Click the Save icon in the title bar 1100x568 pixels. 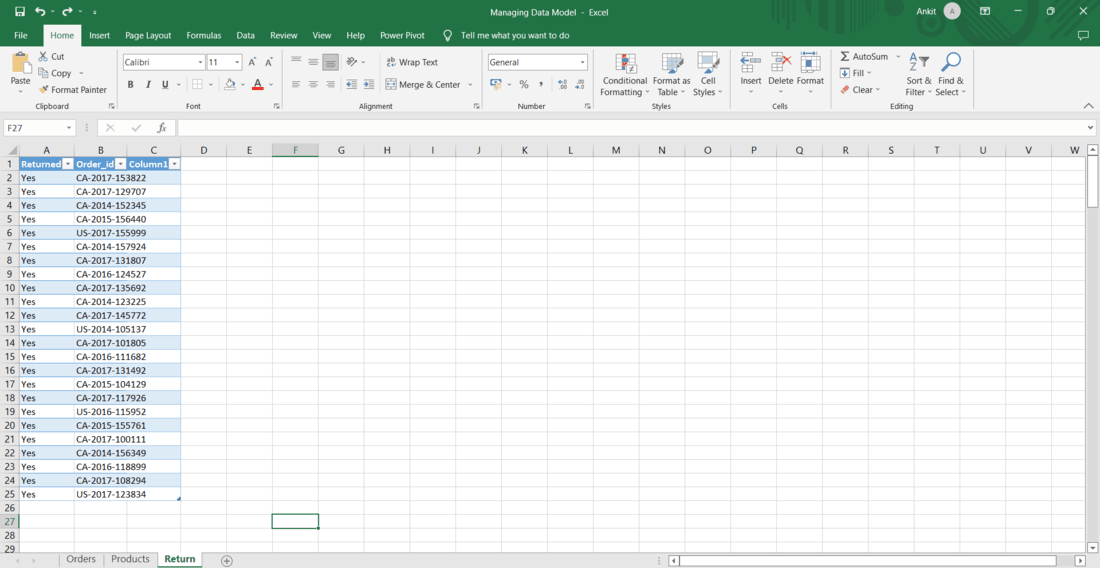(20, 12)
